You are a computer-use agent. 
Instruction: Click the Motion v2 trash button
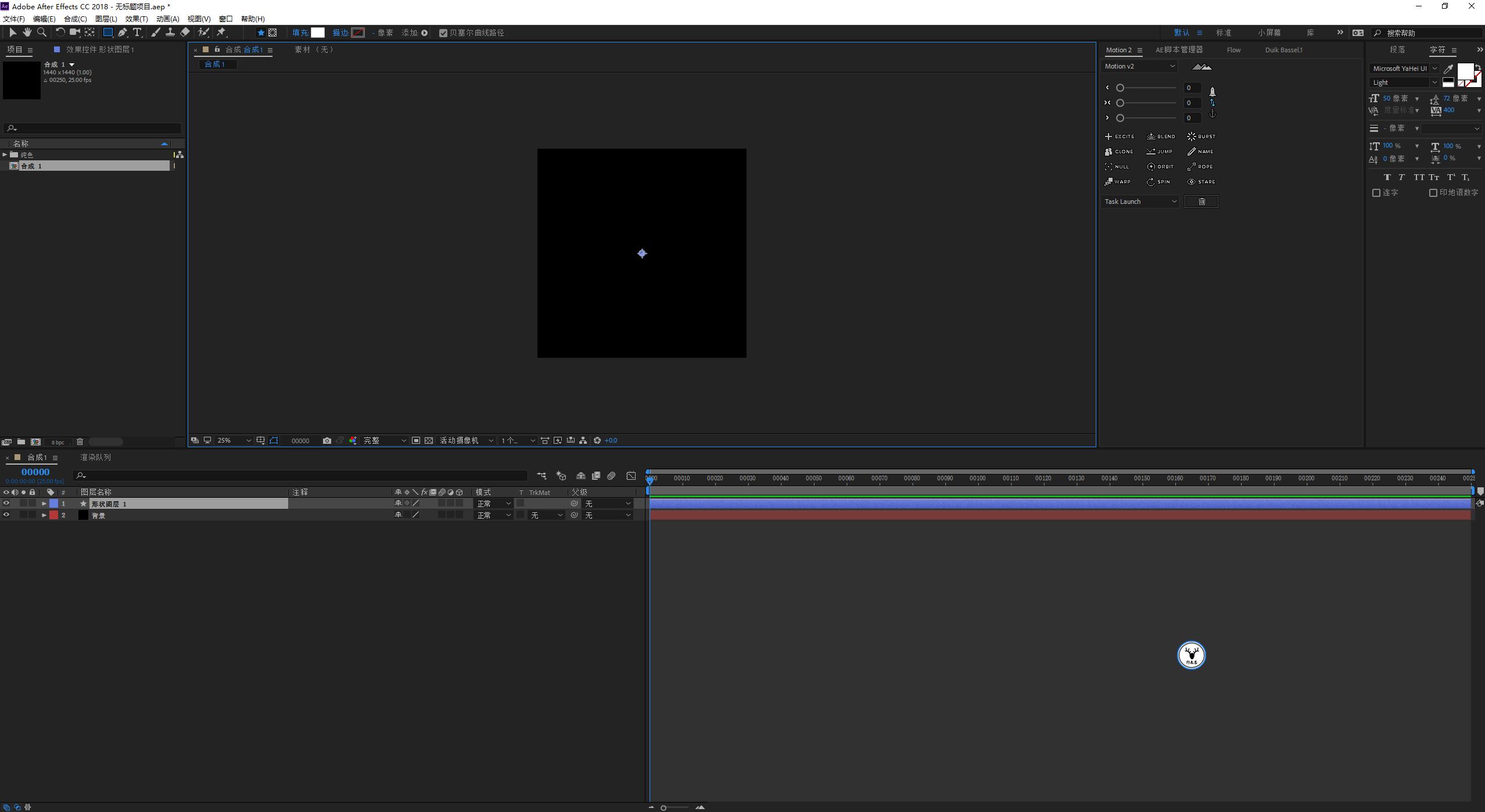click(1201, 202)
